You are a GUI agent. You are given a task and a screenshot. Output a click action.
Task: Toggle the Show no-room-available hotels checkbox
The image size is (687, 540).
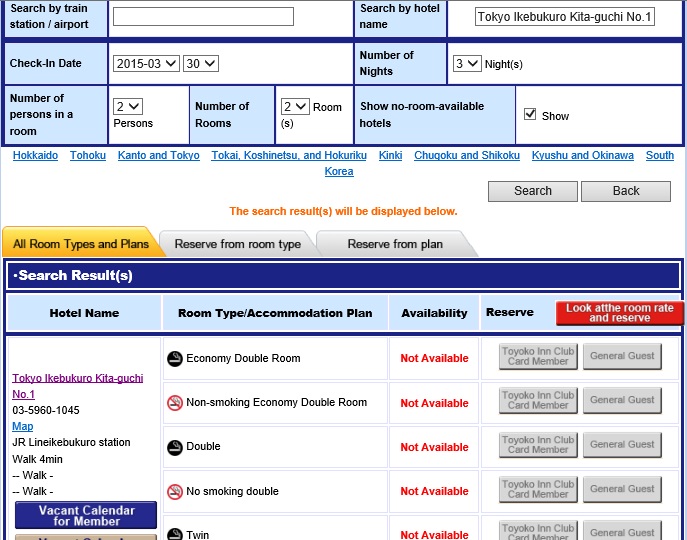pyautogui.click(x=530, y=114)
